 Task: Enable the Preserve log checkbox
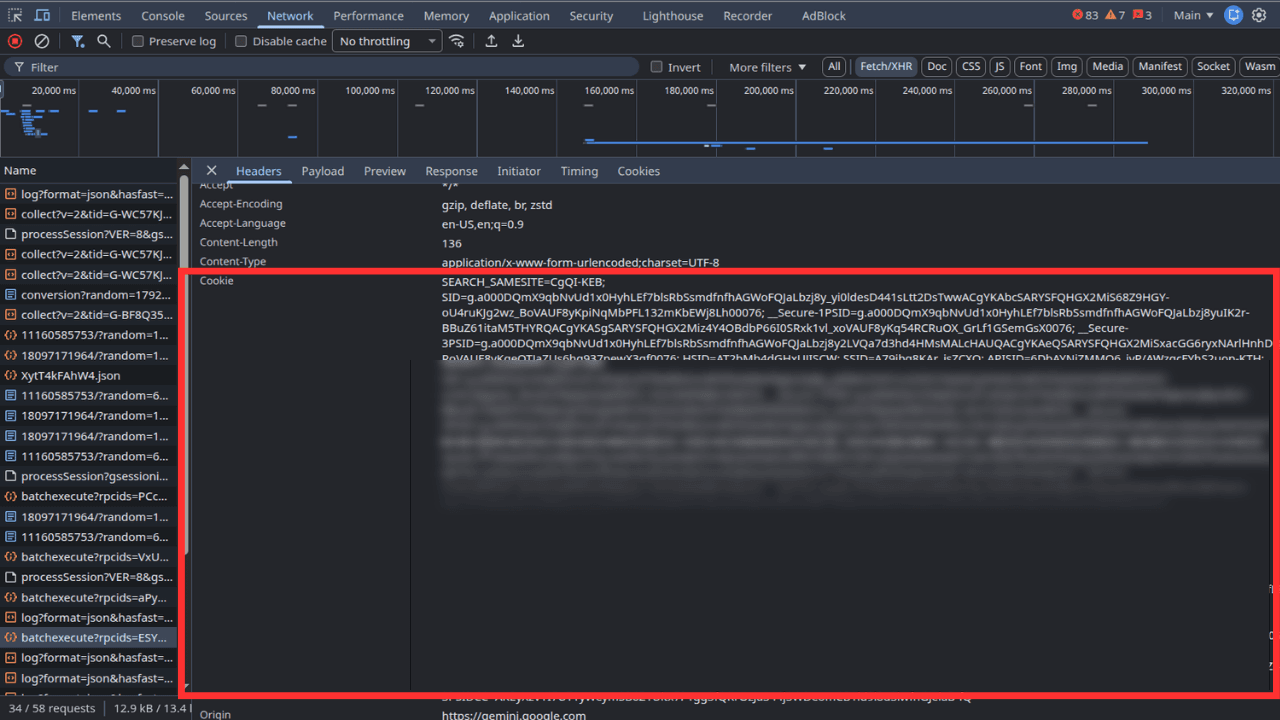[x=138, y=41]
